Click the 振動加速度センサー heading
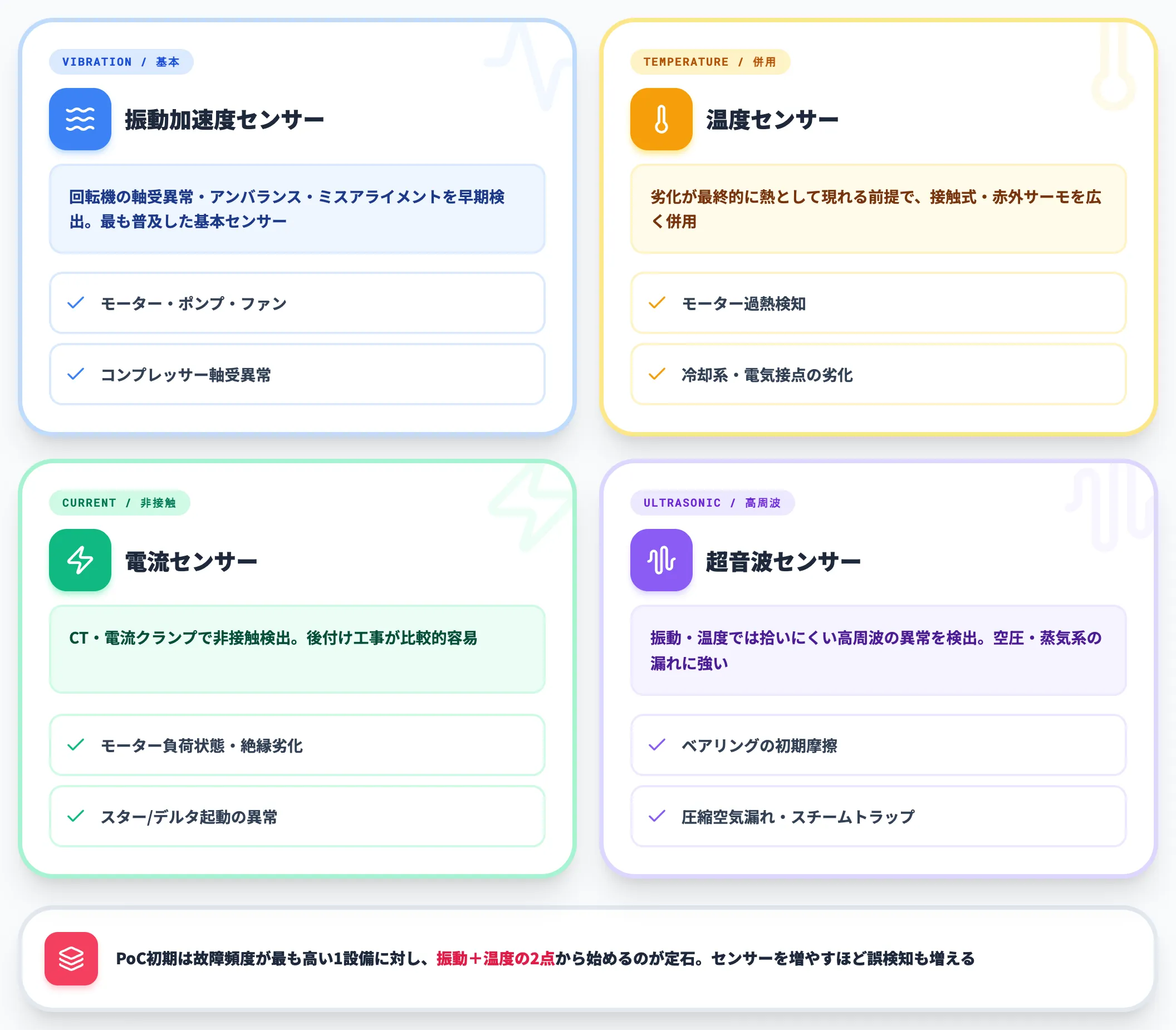Screen dimensions: 1176x1030 (224, 120)
